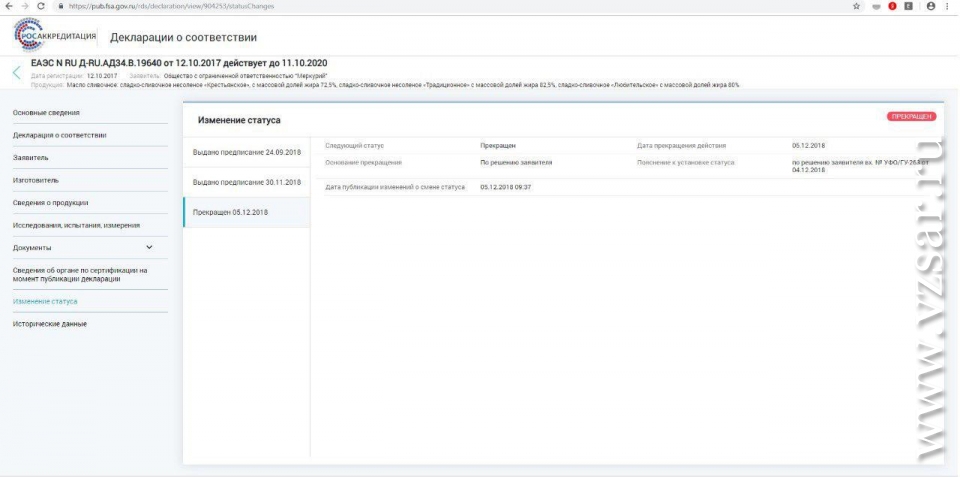Go back using the teal chevron arrow
This screenshot has width=960, height=477.
pyautogui.click(x=16, y=73)
